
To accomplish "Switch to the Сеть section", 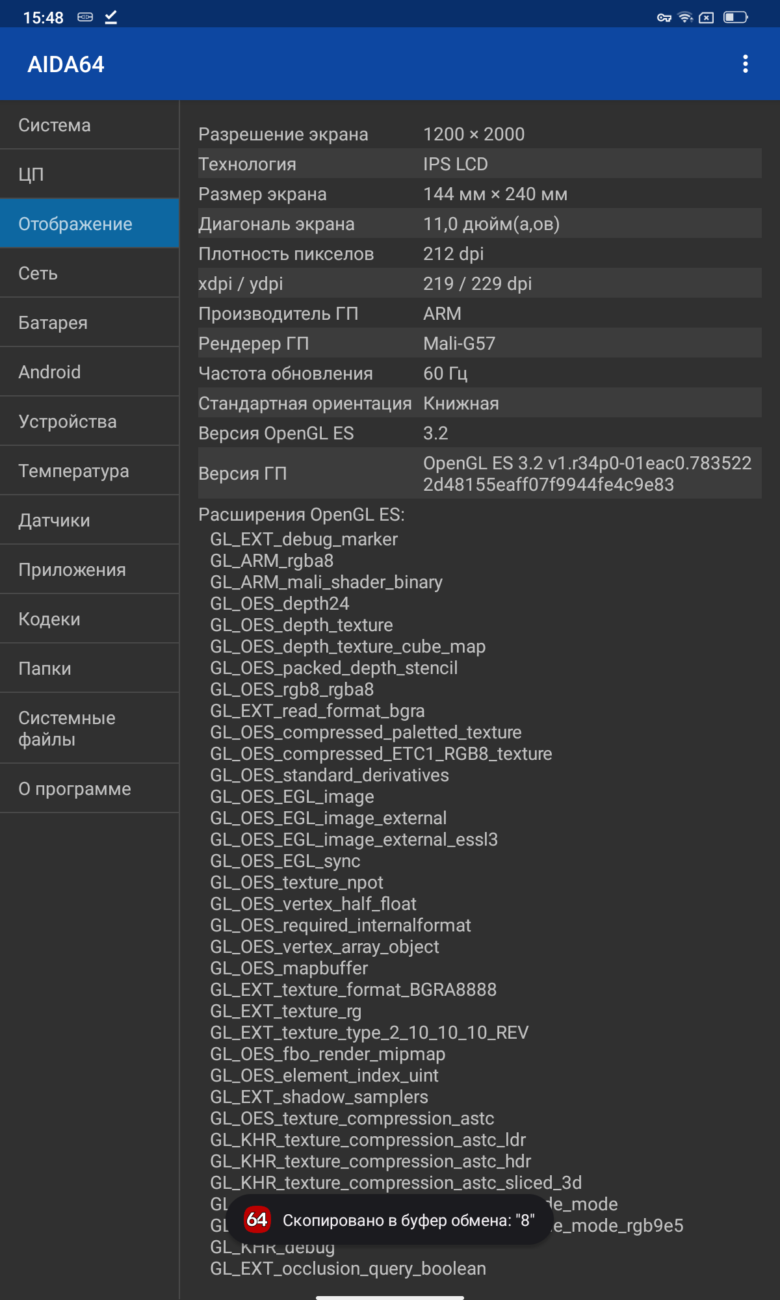I will (x=90, y=273).
